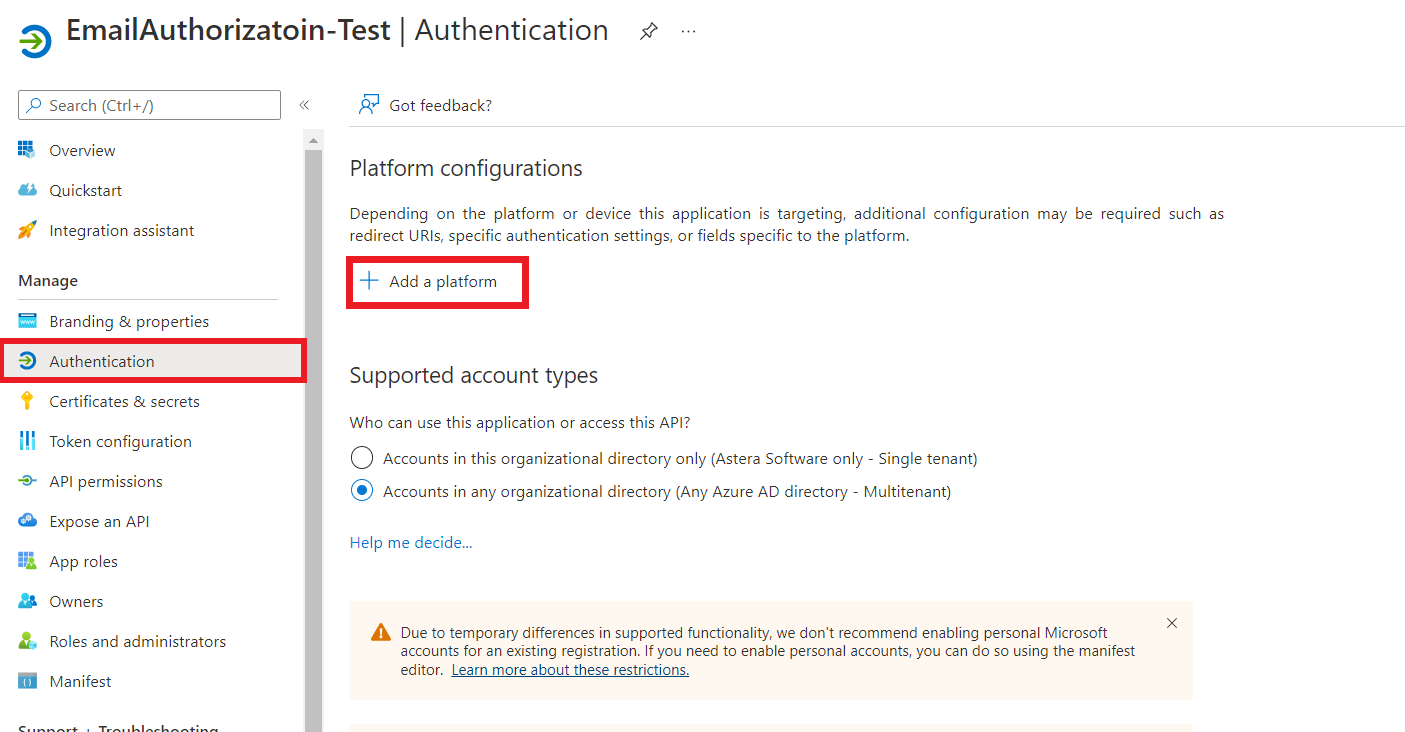Open Branding & properties page
This screenshot has height=732, width=1405.
coord(129,321)
